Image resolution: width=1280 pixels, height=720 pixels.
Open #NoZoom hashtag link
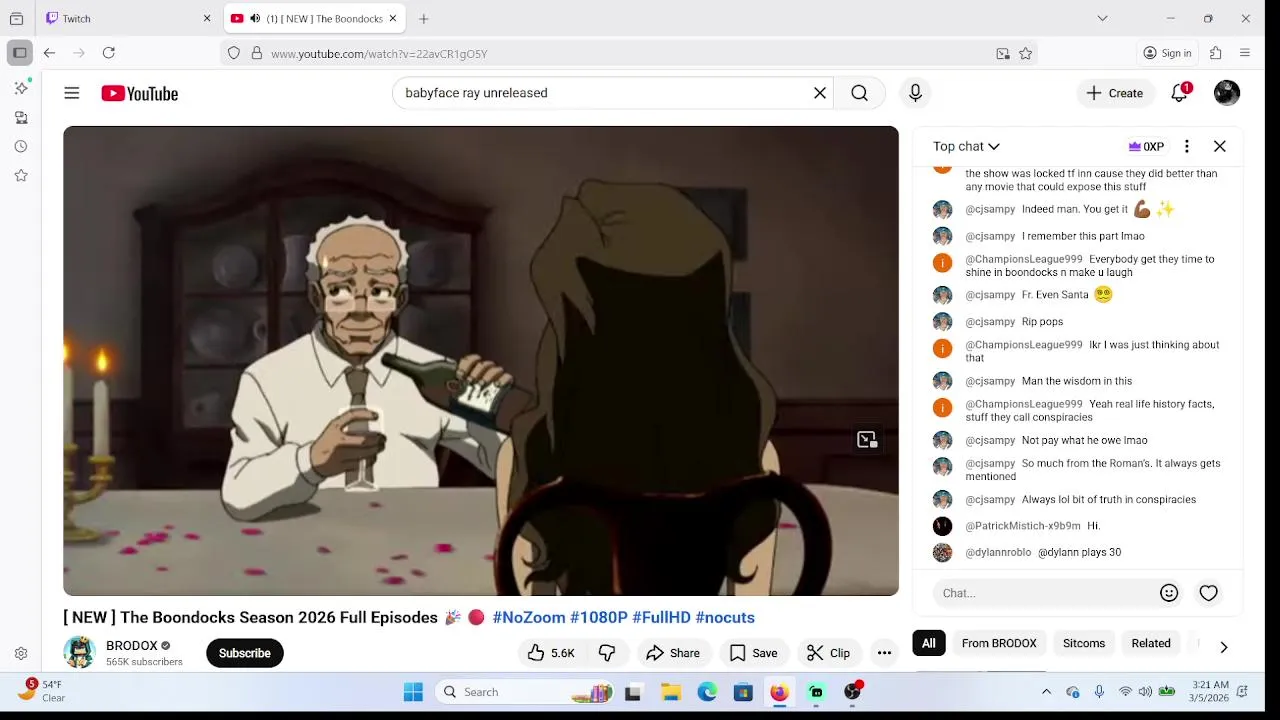coord(529,617)
